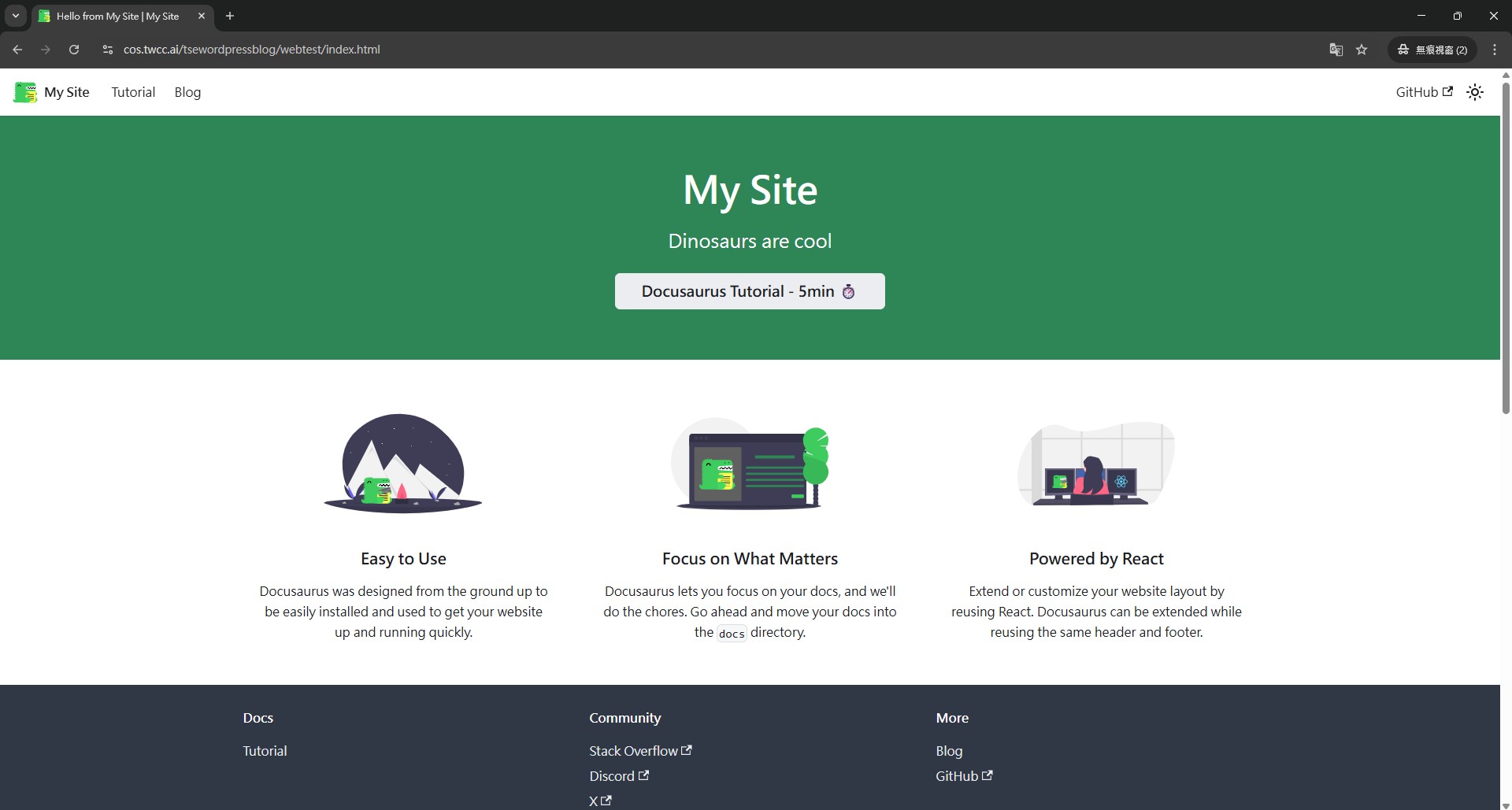1512x810 pixels.
Task: Click the Community footer heading
Action: 625,718
